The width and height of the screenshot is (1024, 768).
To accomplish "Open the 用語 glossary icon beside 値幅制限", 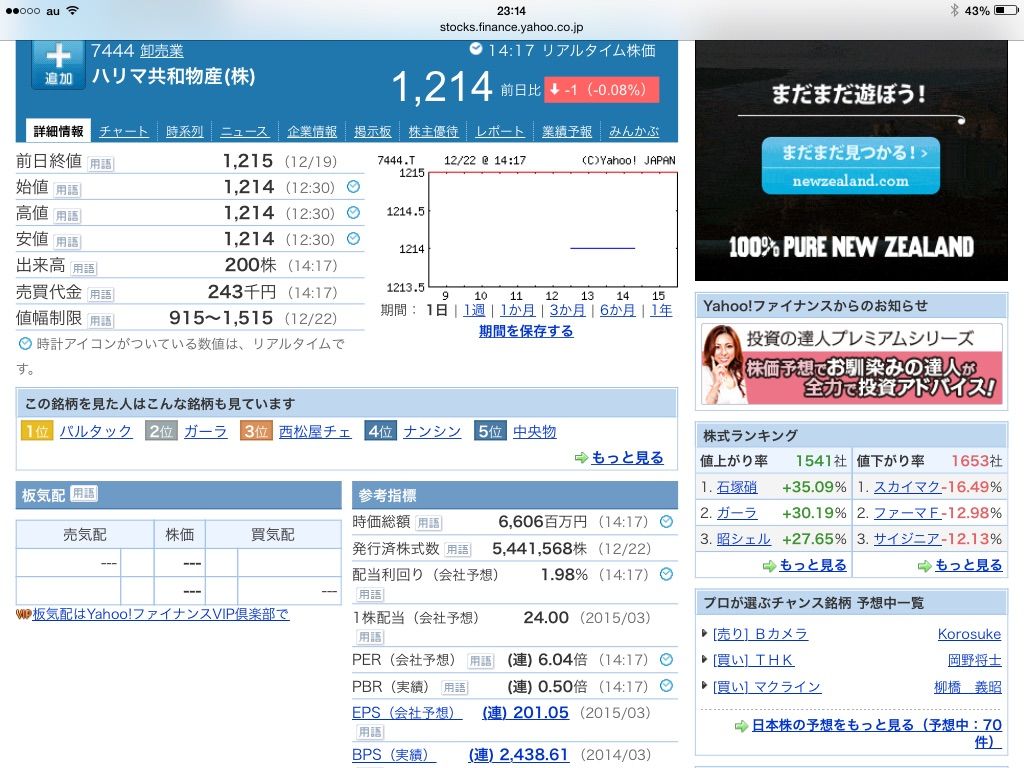I will coord(101,321).
